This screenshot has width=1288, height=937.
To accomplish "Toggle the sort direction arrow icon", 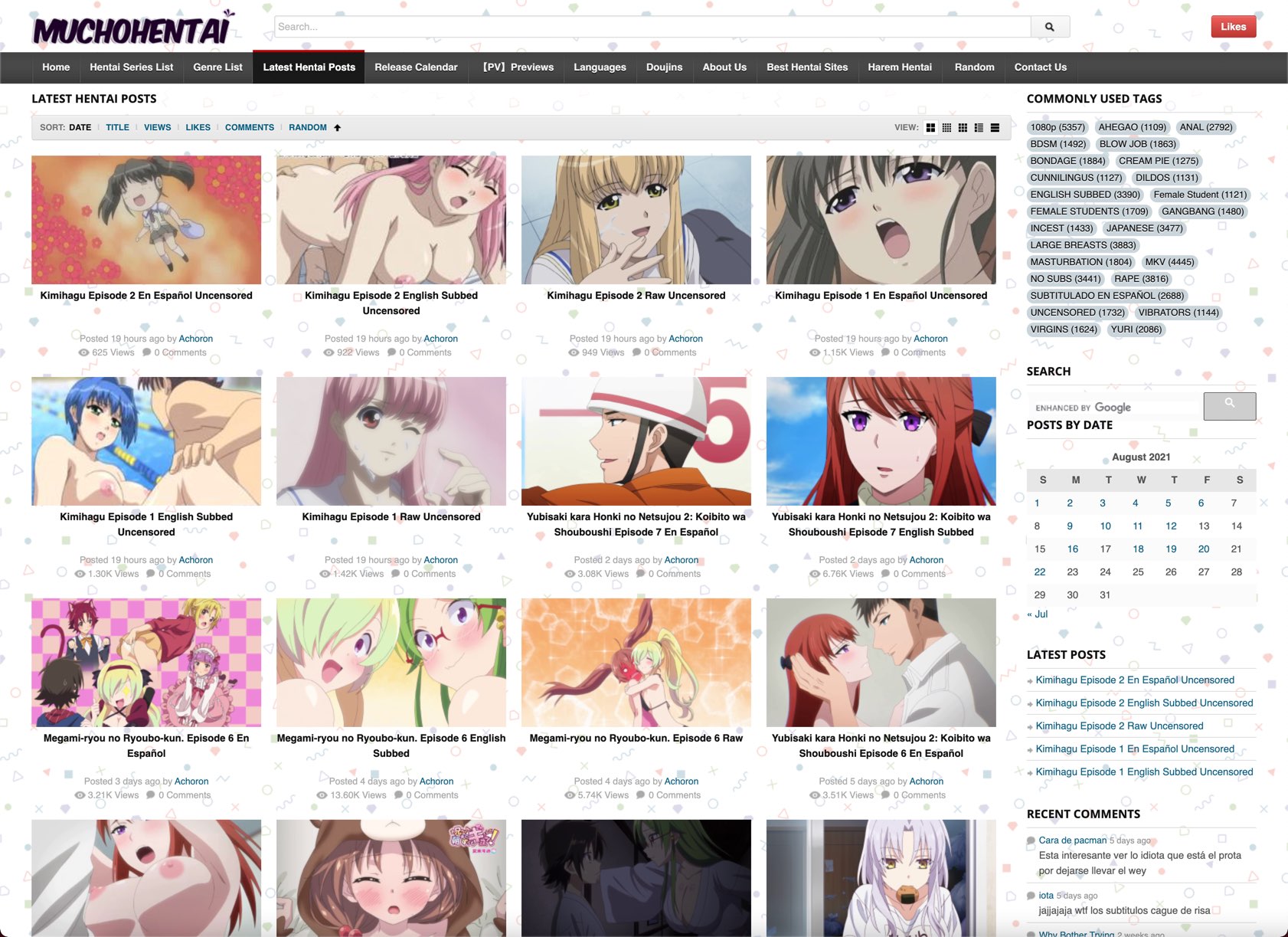I will tap(337, 128).
